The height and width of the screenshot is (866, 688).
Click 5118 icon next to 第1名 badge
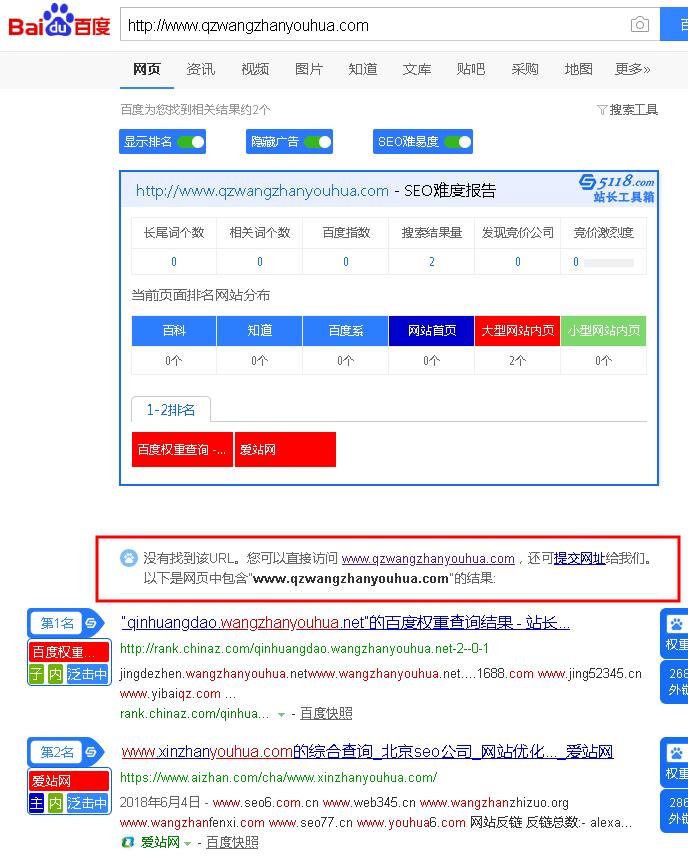[x=91, y=623]
